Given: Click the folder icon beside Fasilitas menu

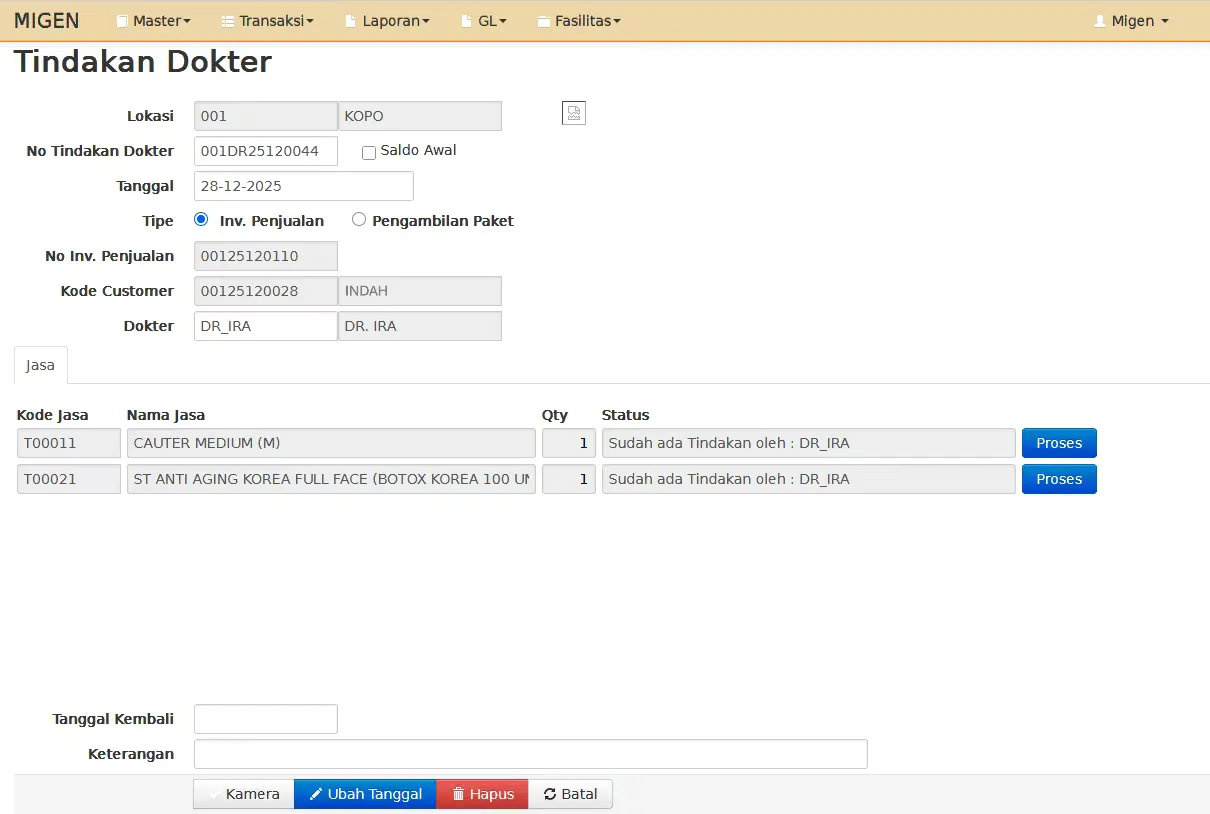Looking at the screenshot, I should pyautogui.click(x=543, y=21).
